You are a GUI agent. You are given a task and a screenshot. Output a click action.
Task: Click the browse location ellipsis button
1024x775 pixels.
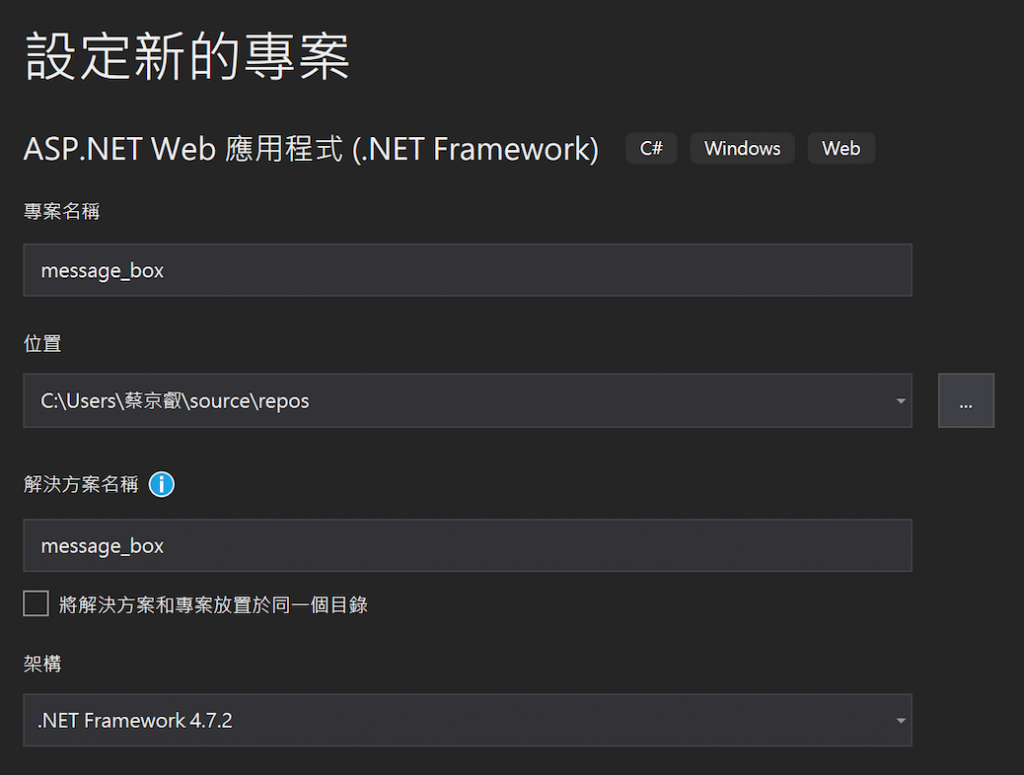(966, 401)
